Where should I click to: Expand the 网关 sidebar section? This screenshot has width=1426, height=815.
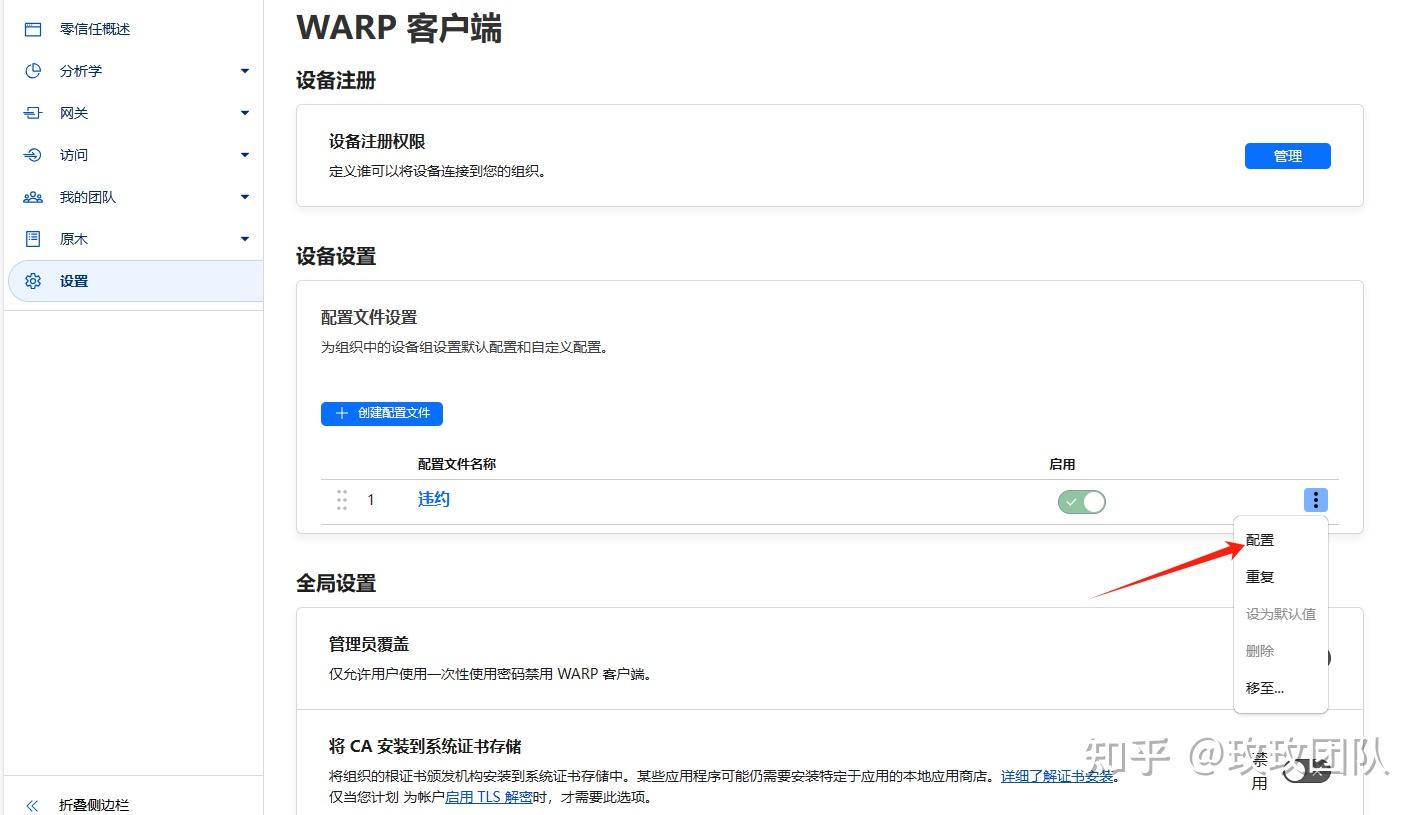click(x=244, y=113)
